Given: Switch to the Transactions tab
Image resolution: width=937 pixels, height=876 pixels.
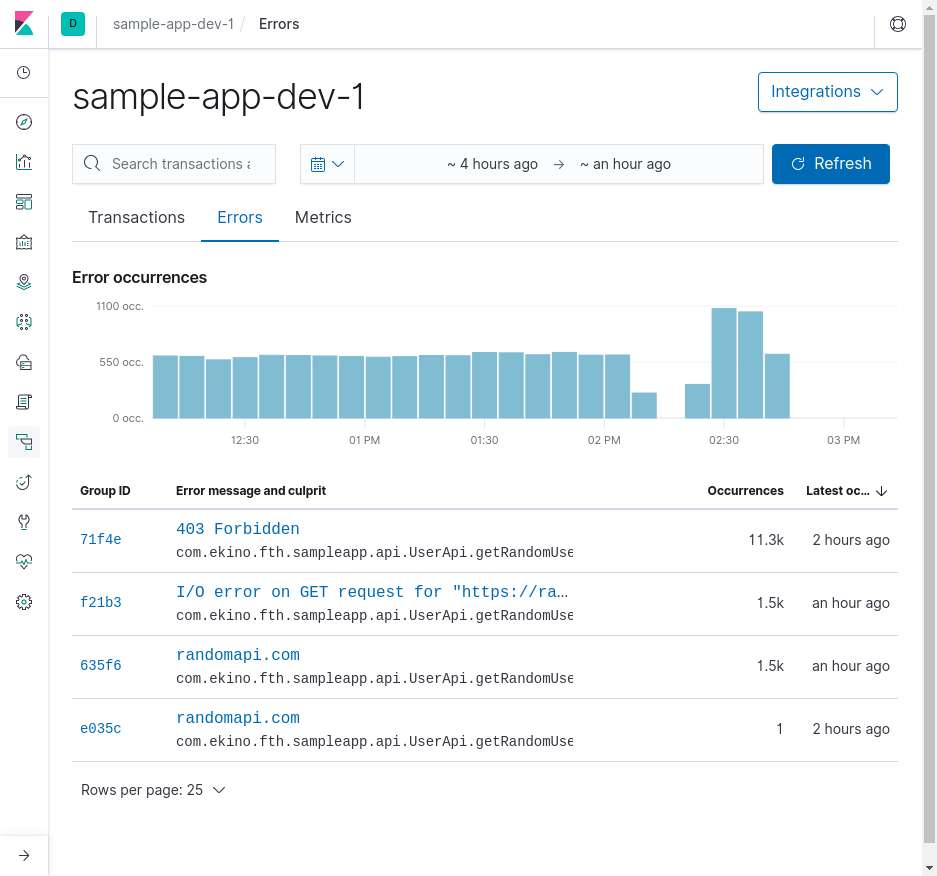Looking at the screenshot, I should click(137, 218).
